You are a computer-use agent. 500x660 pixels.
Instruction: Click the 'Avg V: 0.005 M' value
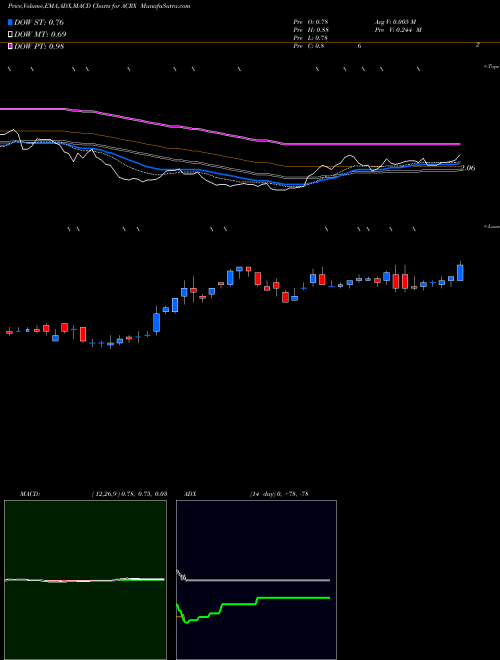pyautogui.click(x=395, y=22)
